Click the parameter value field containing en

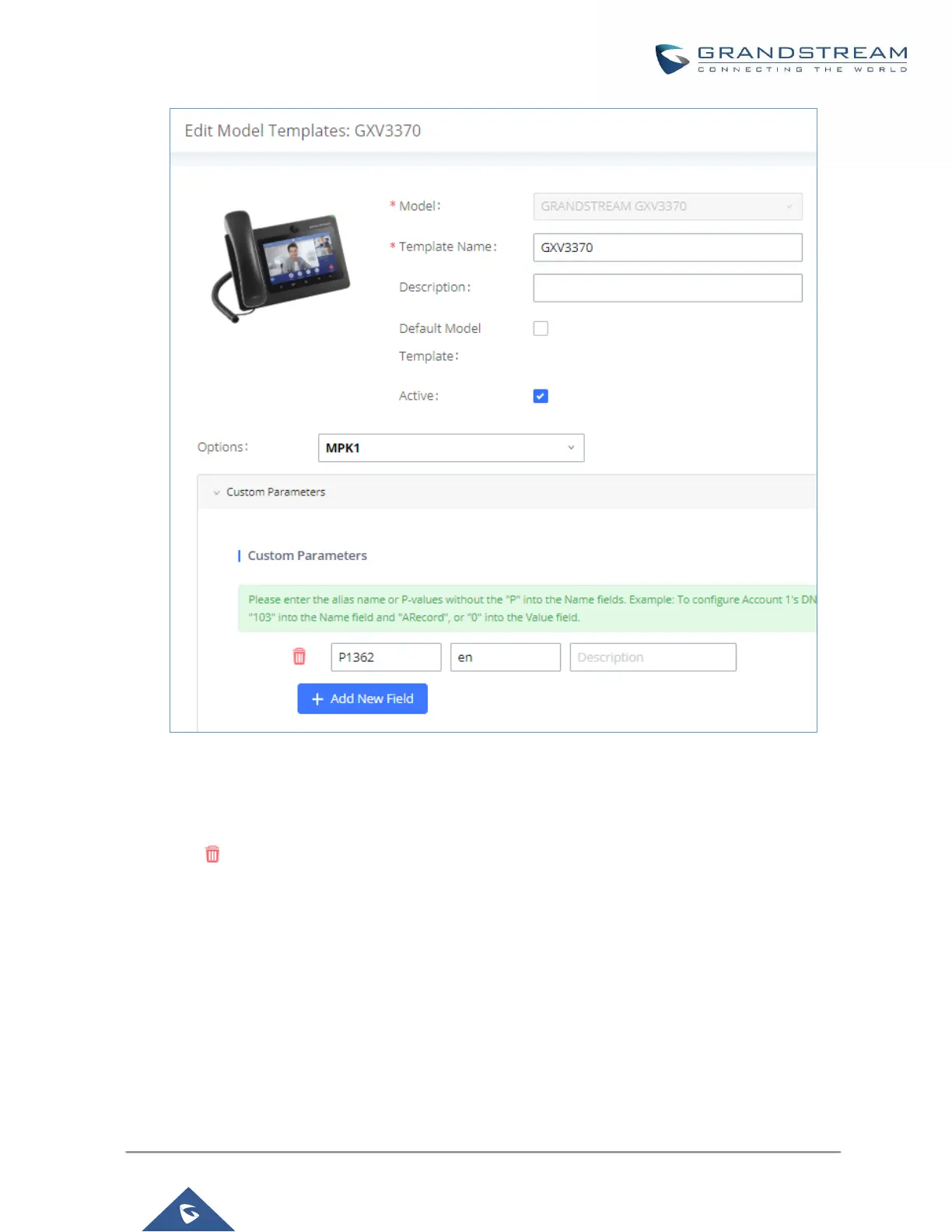(506, 657)
